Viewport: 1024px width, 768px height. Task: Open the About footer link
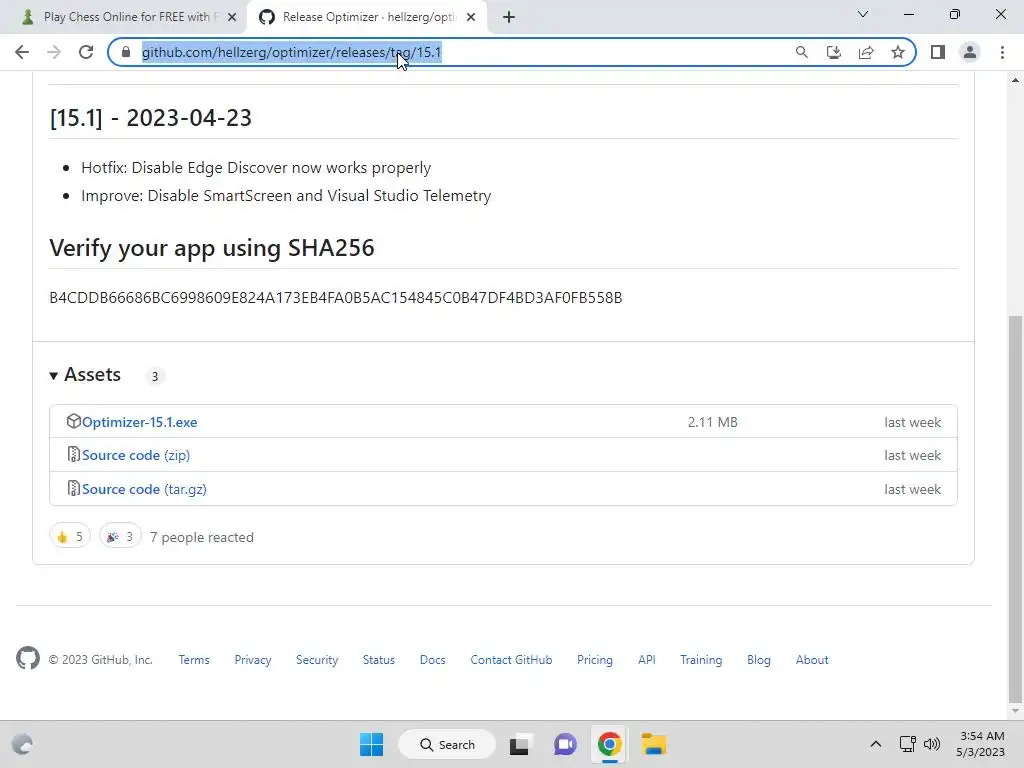[x=812, y=660]
